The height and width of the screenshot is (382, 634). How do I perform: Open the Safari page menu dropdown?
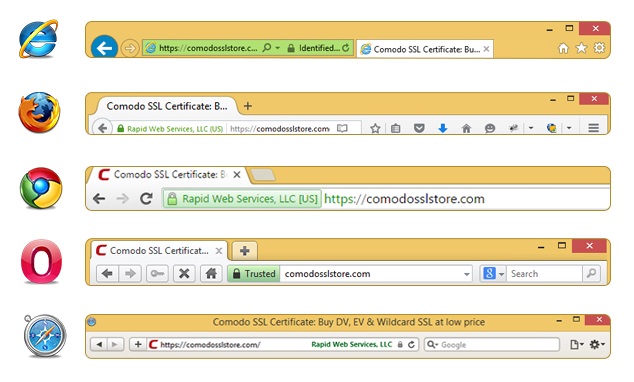[577, 344]
